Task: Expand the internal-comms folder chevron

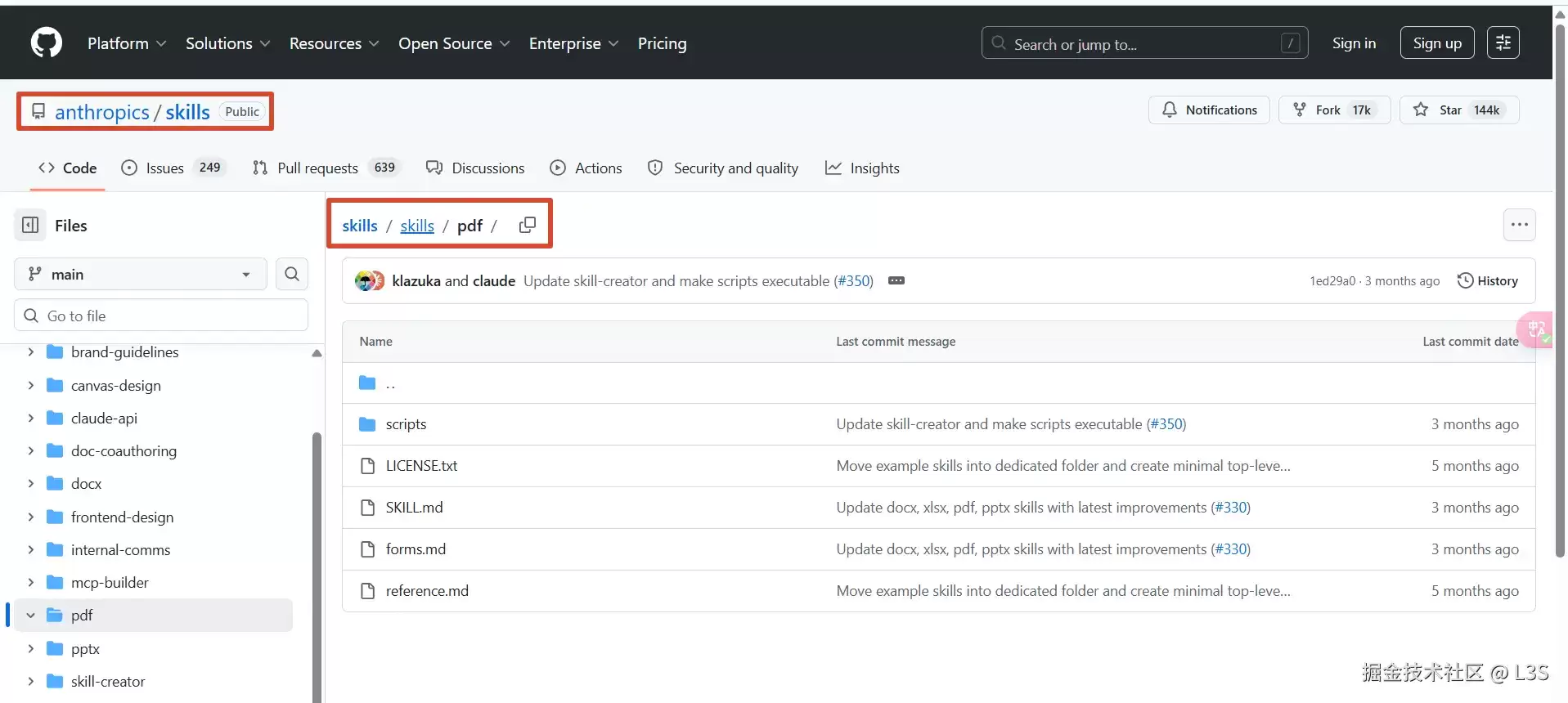Action: (x=30, y=549)
